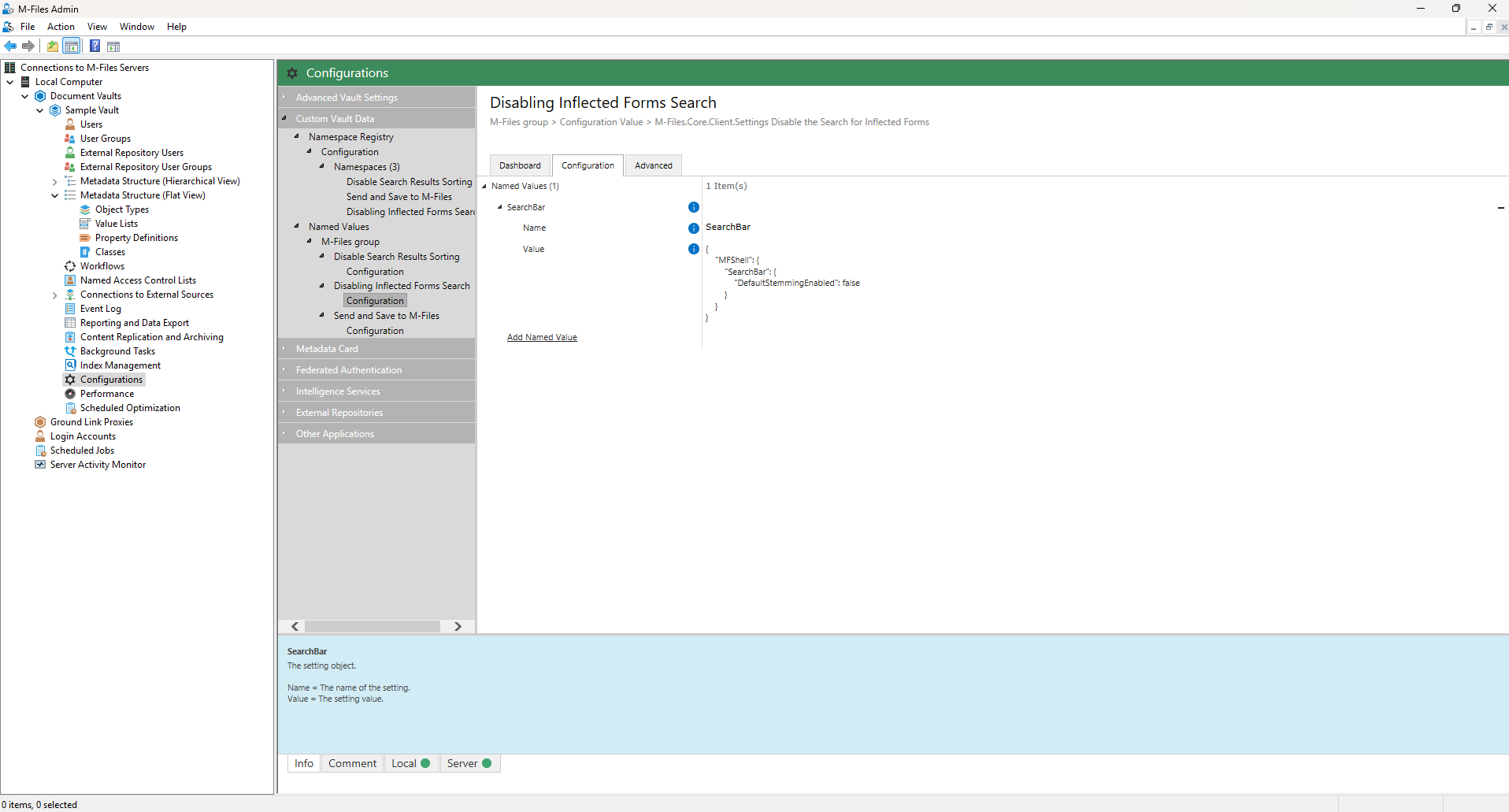Click the Forward arrow toolbar icon
This screenshot has height=812, width=1509.
click(x=28, y=46)
